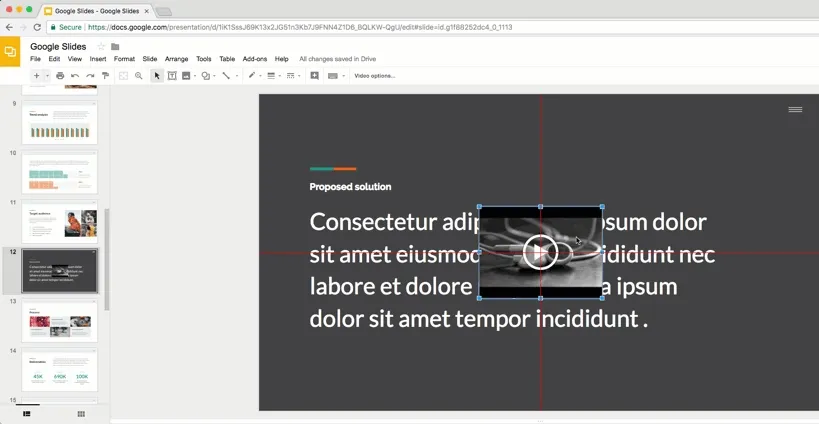Click the Line color pencil icon

coord(252,76)
